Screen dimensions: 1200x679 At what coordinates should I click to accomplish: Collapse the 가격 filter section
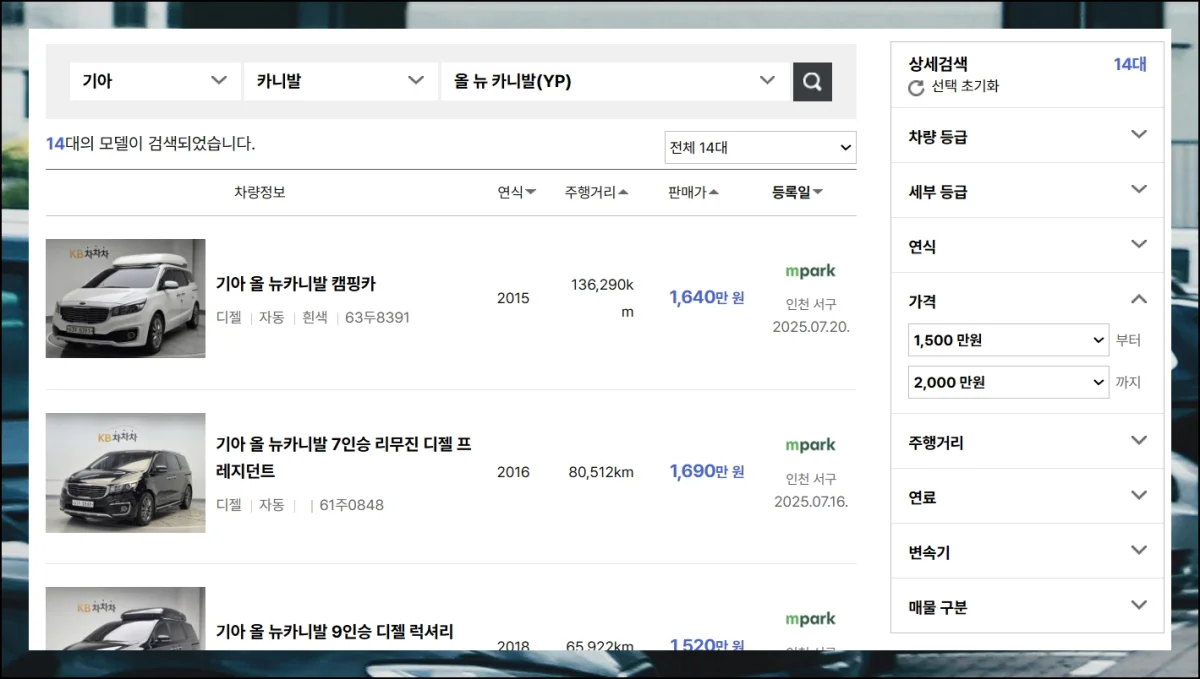tap(1027, 300)
